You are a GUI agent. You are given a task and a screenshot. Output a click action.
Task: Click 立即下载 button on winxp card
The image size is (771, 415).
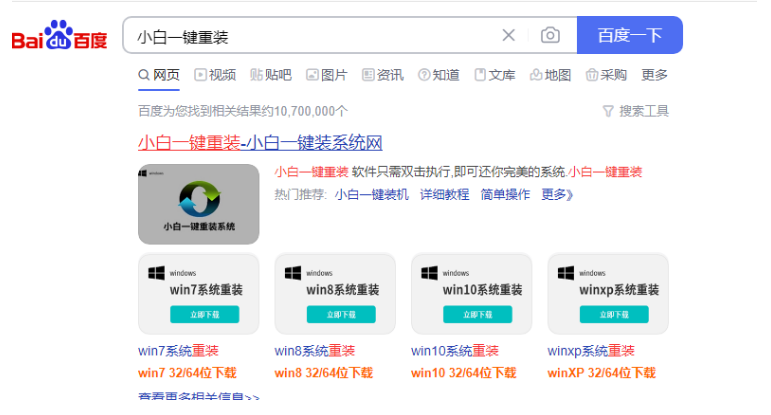[x=614, y=314]
